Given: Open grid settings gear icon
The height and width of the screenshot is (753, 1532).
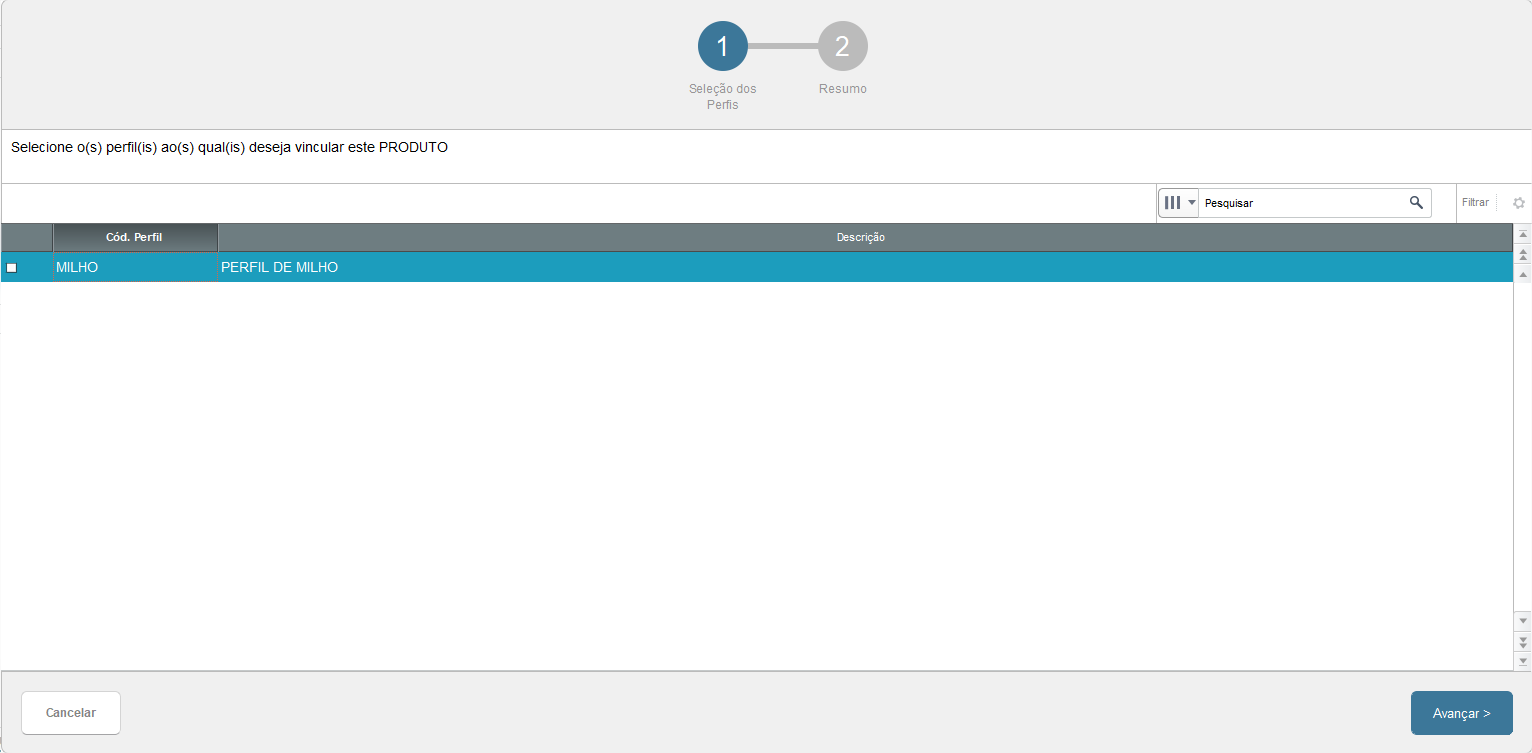Looking at the screenshot, I should pos(1519,203).
